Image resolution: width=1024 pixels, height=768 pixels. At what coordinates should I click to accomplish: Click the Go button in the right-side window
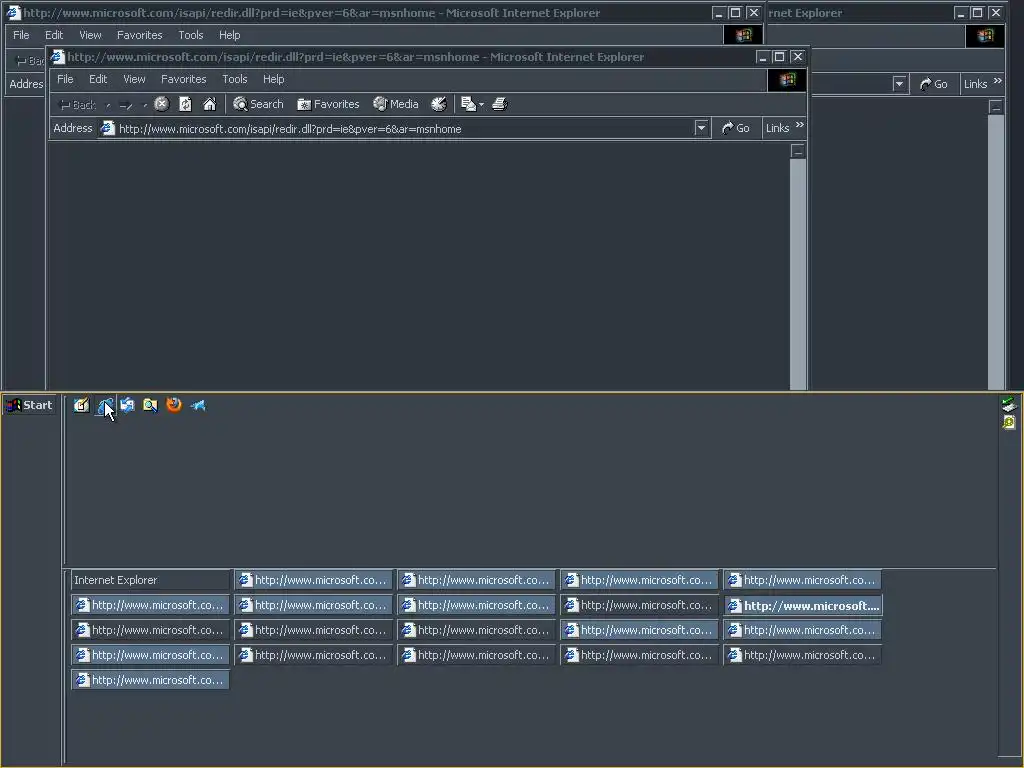(x=934, y=84)
